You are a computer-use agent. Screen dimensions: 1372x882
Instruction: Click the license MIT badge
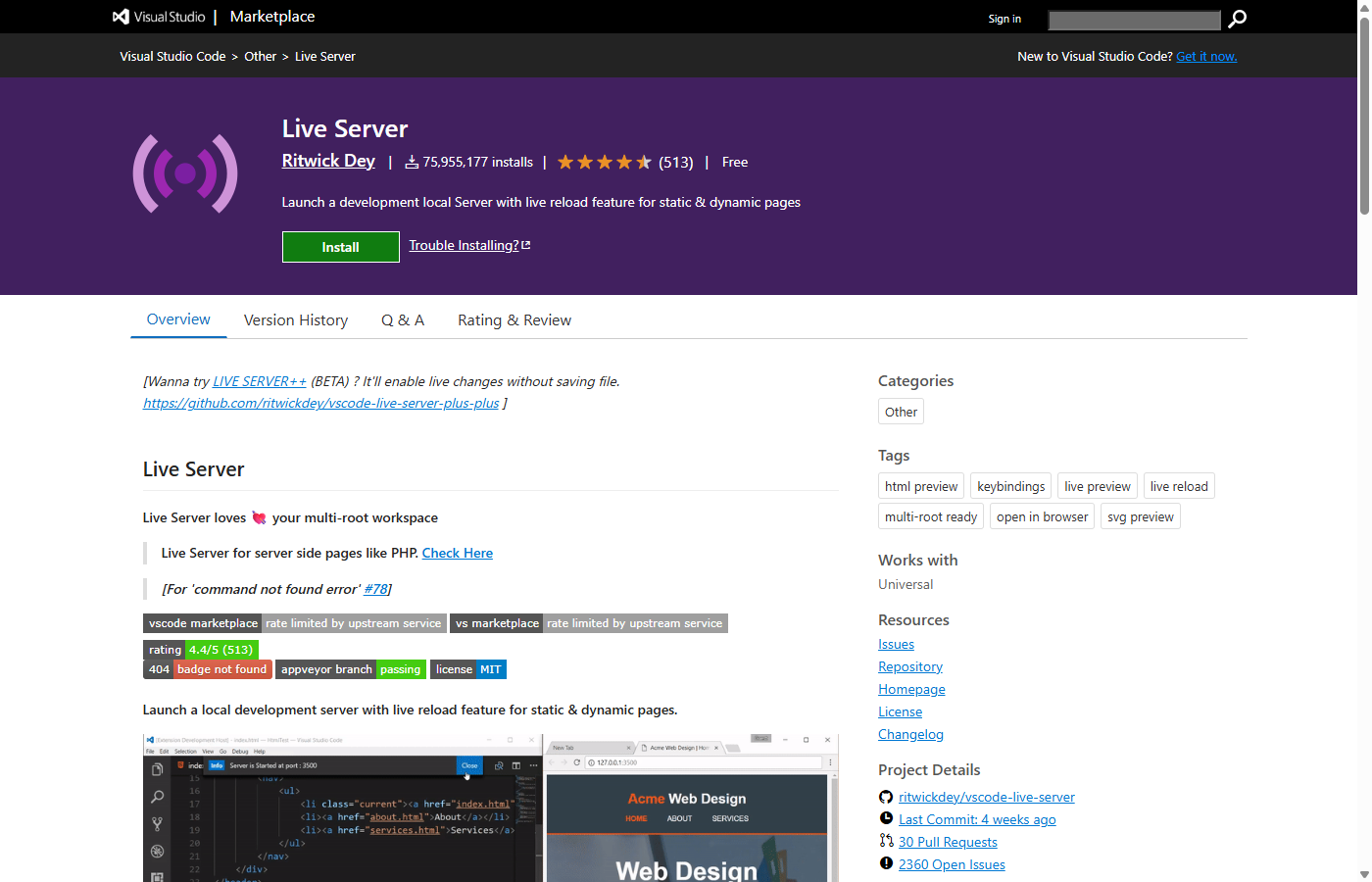[468, 669]
